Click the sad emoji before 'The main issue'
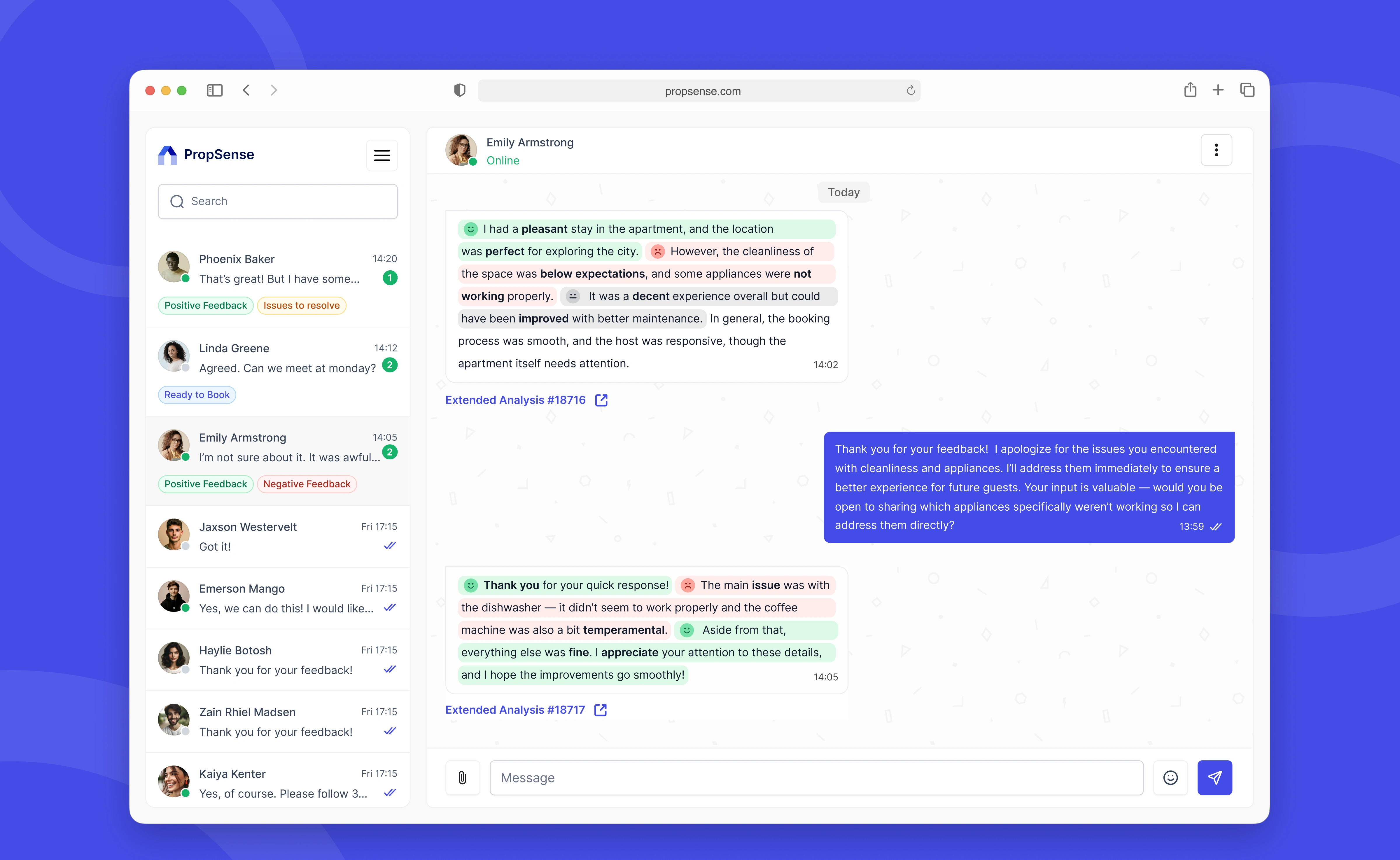Screen dimensions: 1400x860 pyautogui.click(x=688, y=585)
